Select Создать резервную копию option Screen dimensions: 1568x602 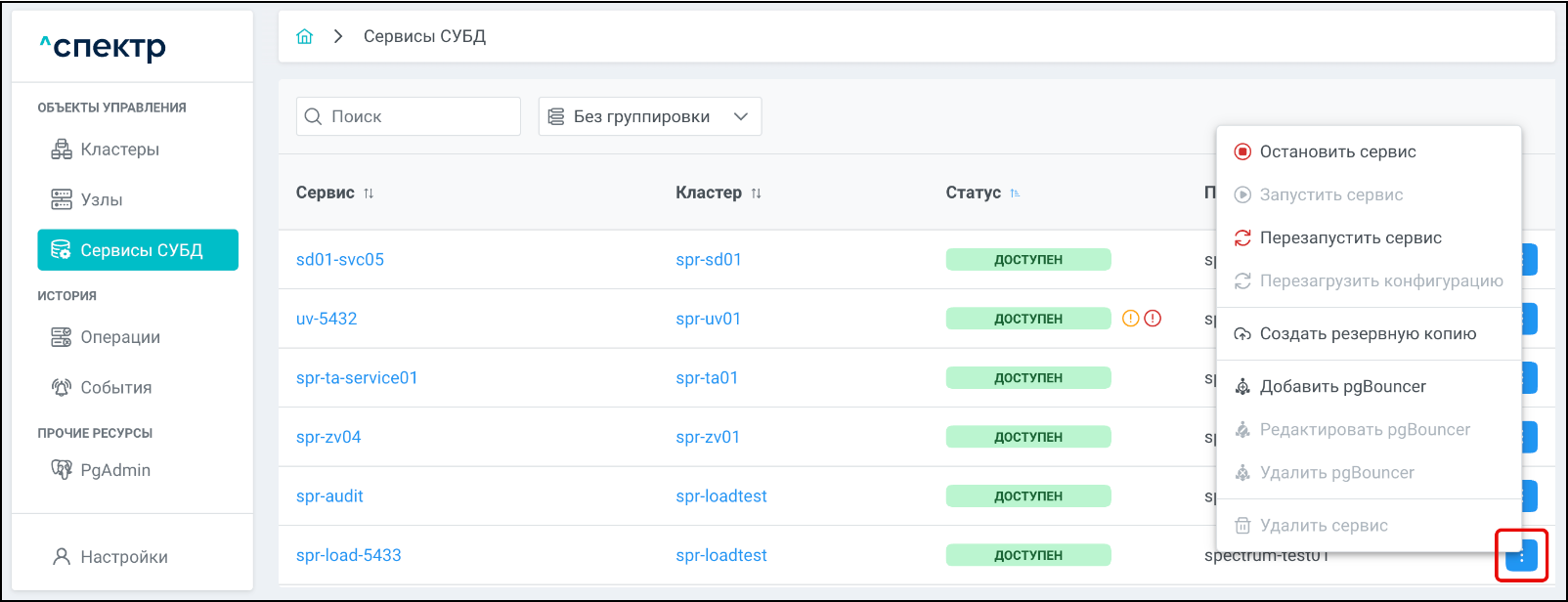[1367, 333]
